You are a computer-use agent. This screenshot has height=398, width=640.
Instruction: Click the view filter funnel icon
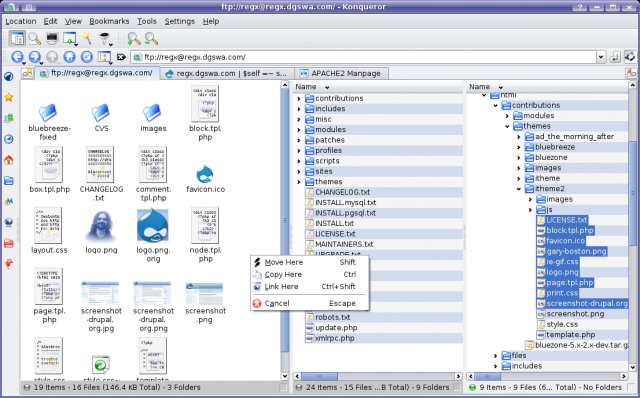point(105,38)
